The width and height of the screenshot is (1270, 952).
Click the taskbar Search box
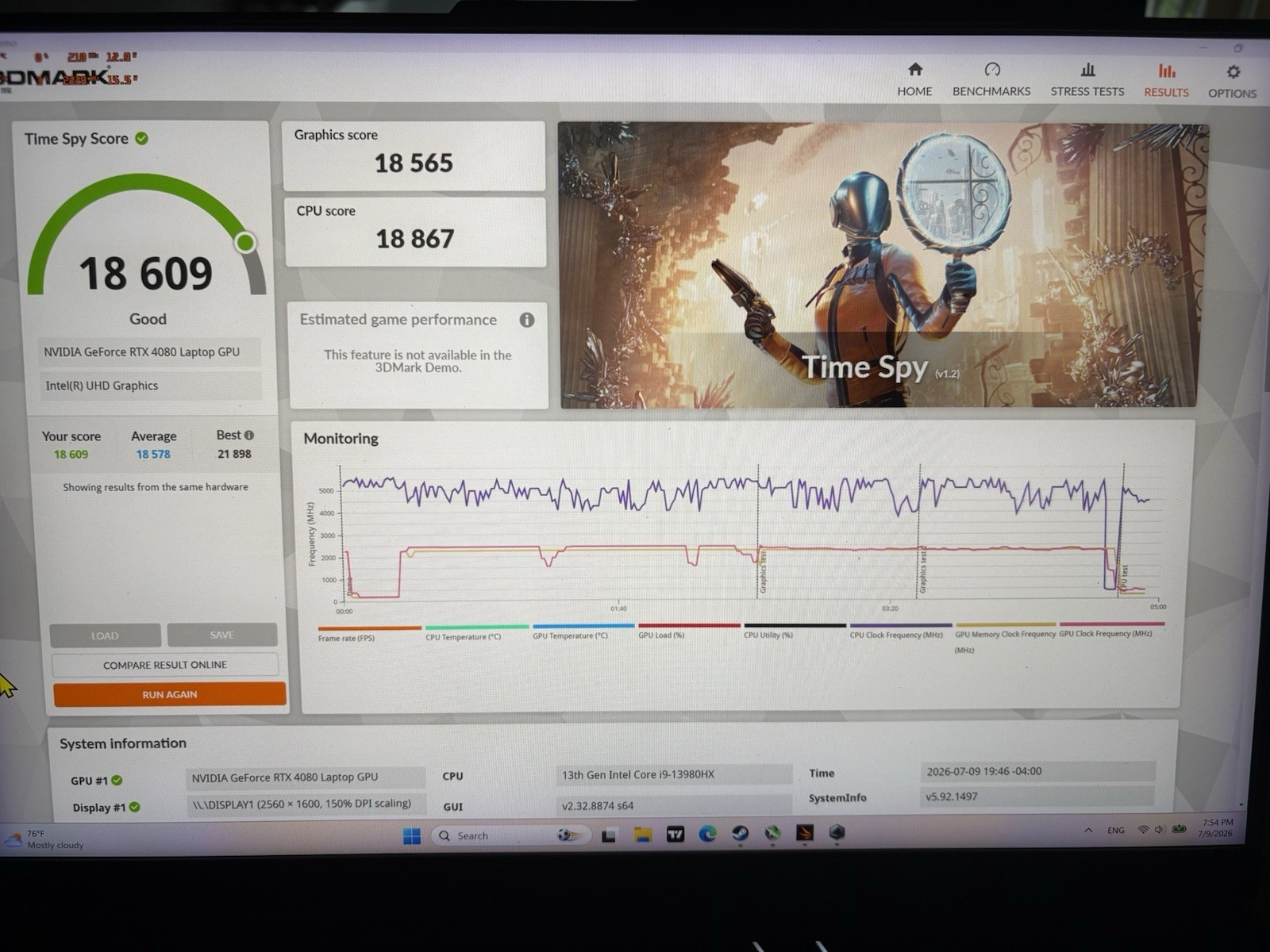pyautogui.click(x=512, y=835)
